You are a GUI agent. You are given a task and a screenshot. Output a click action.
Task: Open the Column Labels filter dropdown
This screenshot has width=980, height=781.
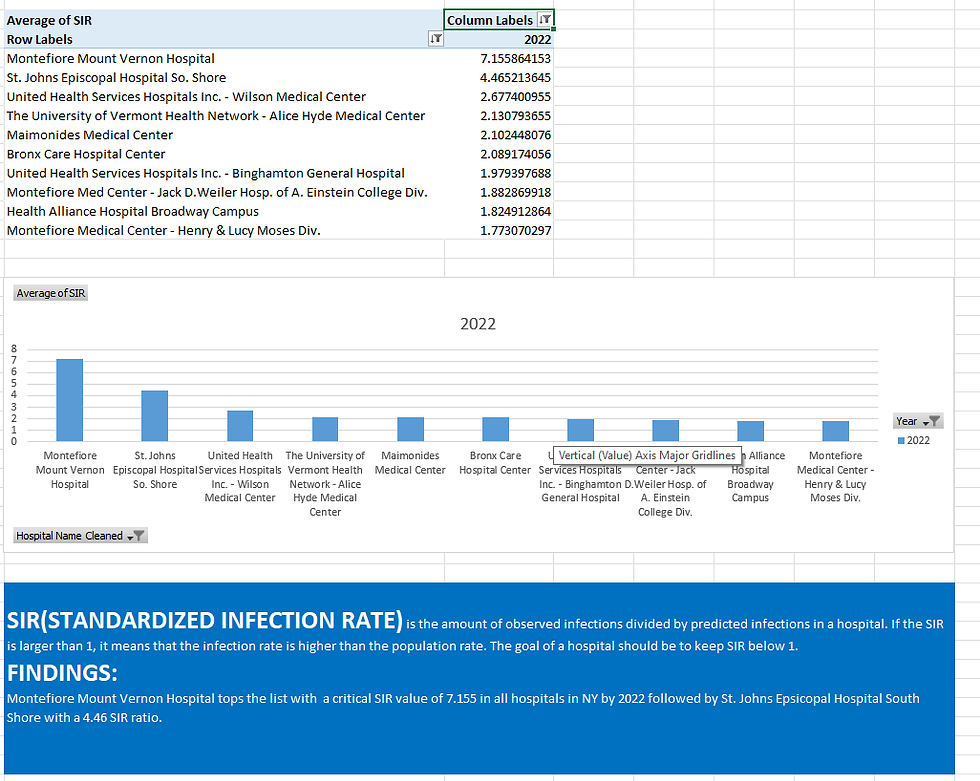point(545,20)
